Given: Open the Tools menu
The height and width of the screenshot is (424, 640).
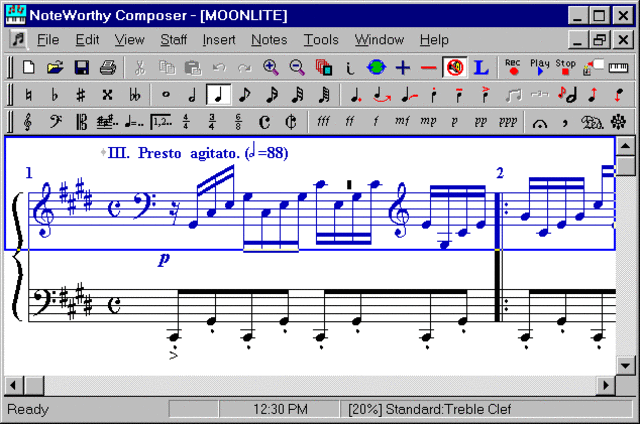Looking at the screenshot, I should point(321,40).
